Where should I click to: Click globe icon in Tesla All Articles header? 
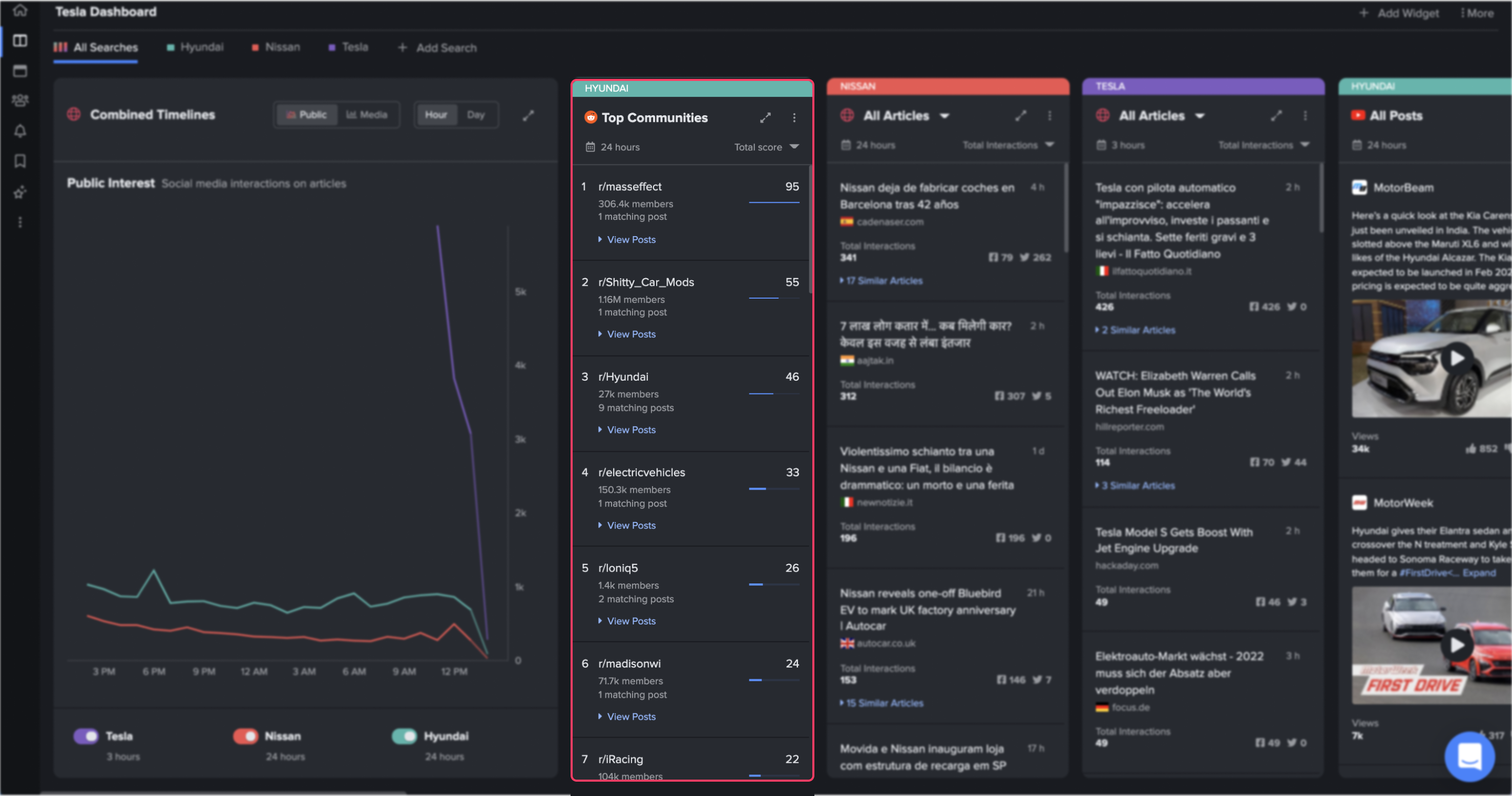(x=1103, y=116)
